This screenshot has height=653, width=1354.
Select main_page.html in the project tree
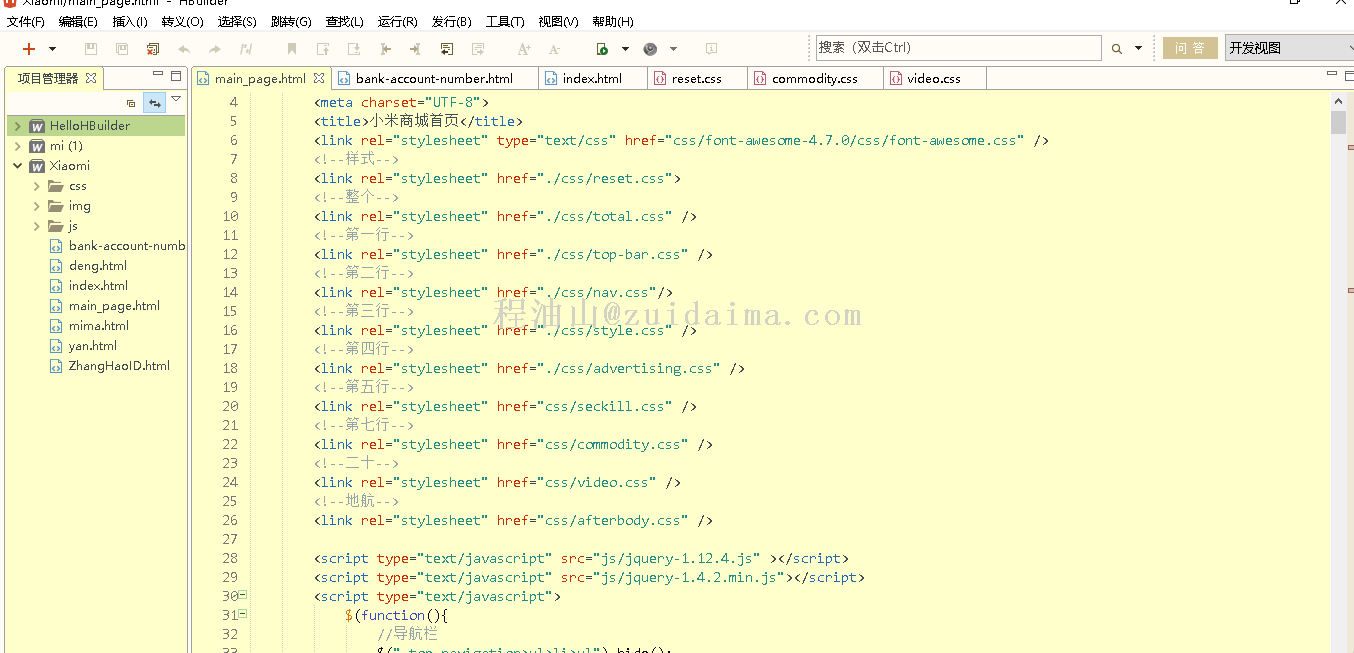pyautogui.click(x=114, y=306)
